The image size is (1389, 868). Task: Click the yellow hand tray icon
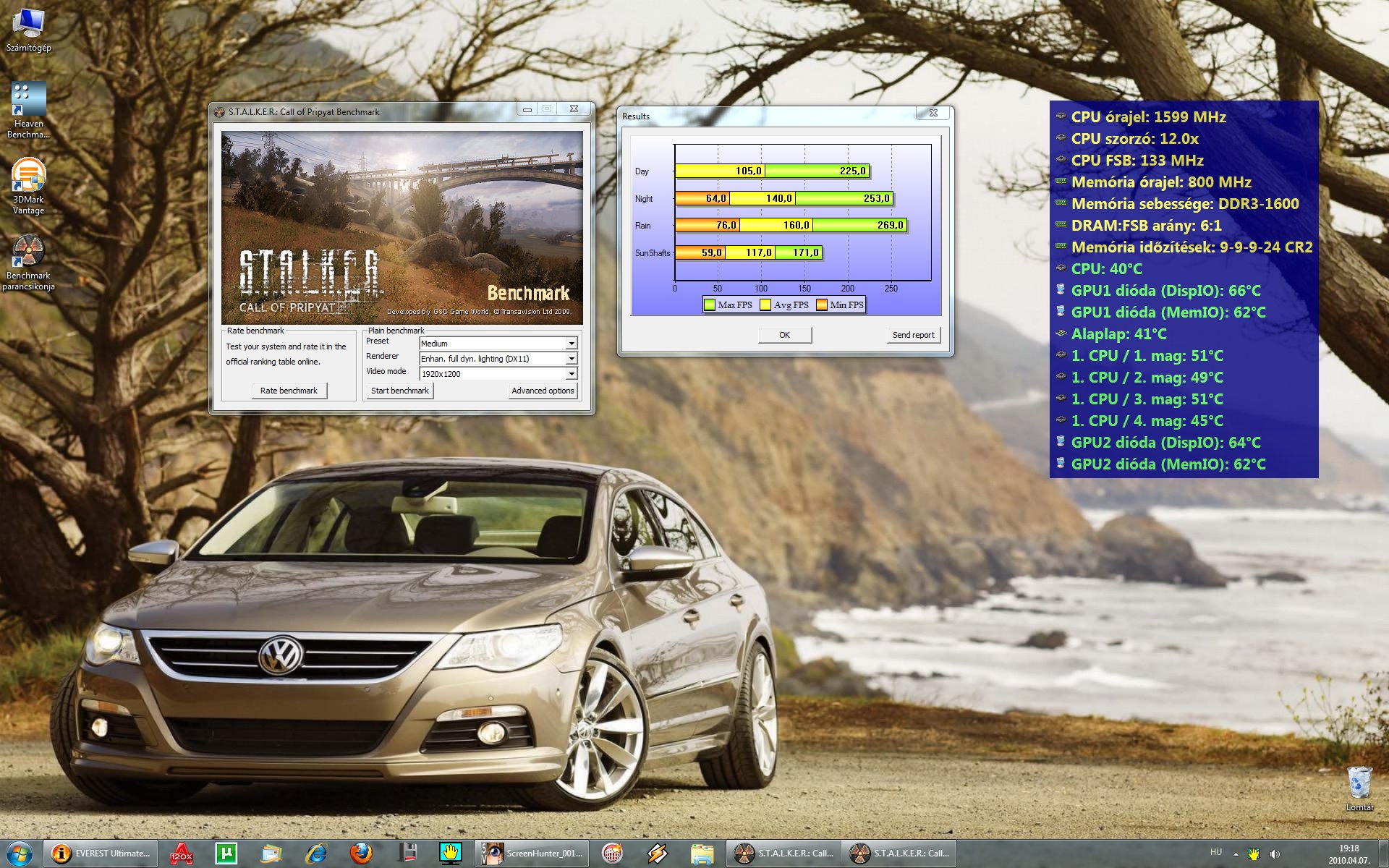[x=1254, y=854]
